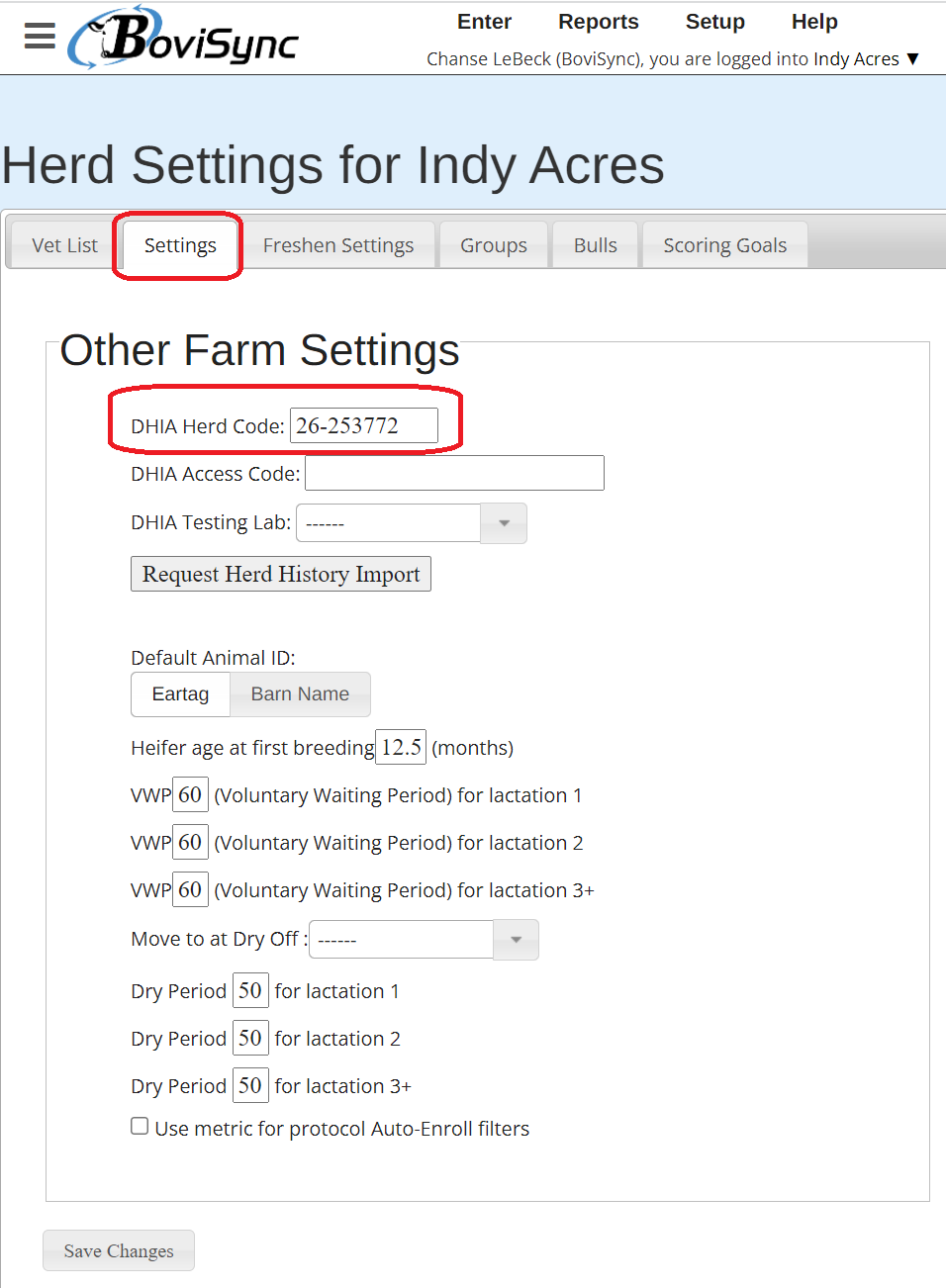Viewport: 946px width, 1288px height.
Task: Switch to the Vet List tab
Action: [65, 245]
